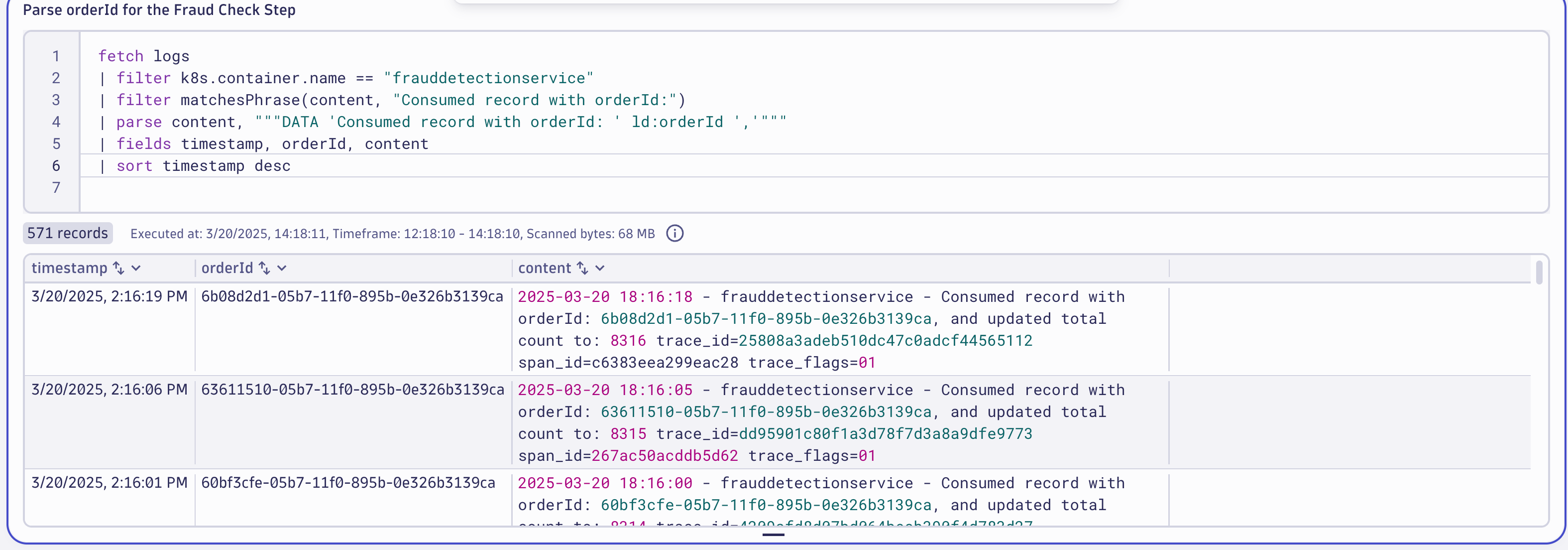
Task: Click the parse content query line
Action: (x=443, y=122)
